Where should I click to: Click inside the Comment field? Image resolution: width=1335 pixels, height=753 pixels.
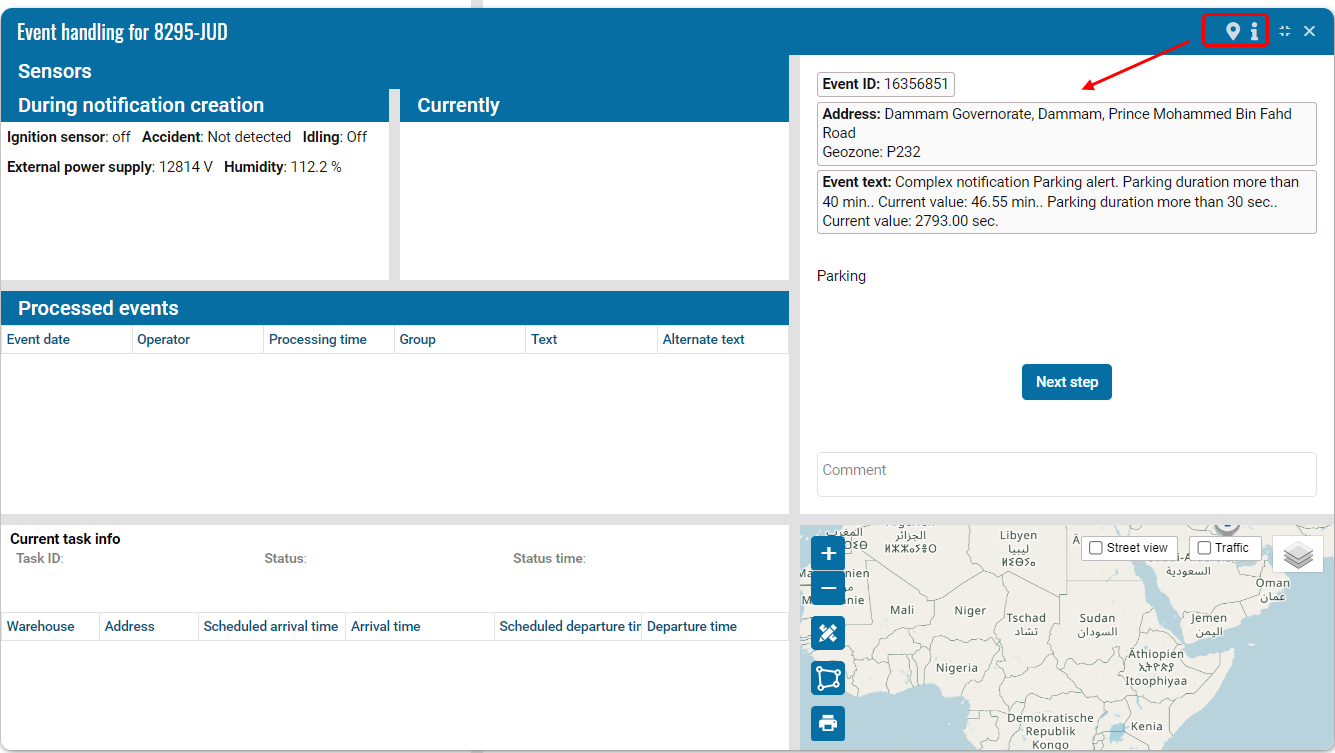pyautogui.click(x=1066, y=474)
